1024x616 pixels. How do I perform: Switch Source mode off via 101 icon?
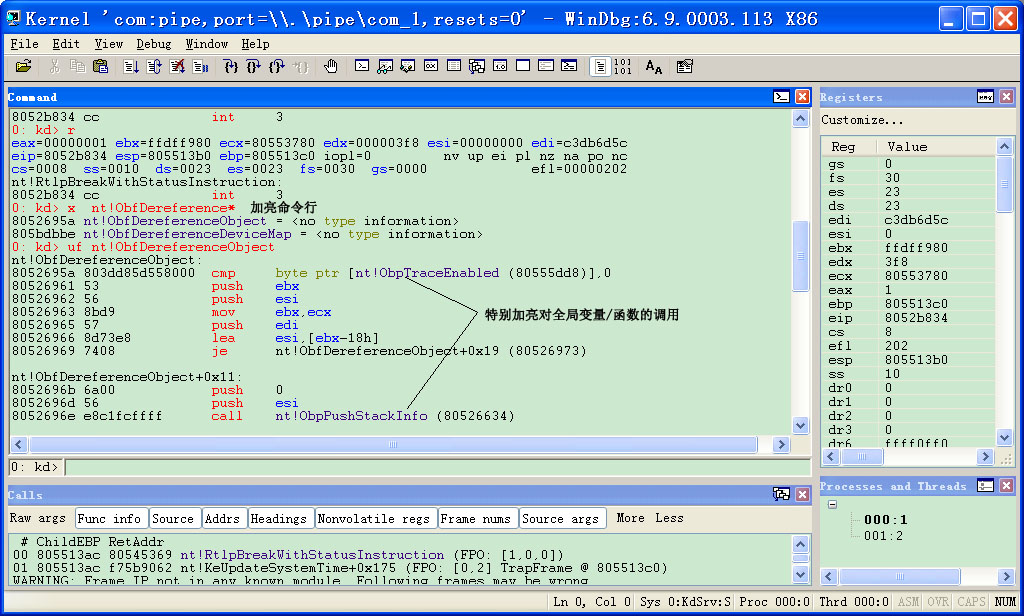pyautogui.click(x=622, y=66)
